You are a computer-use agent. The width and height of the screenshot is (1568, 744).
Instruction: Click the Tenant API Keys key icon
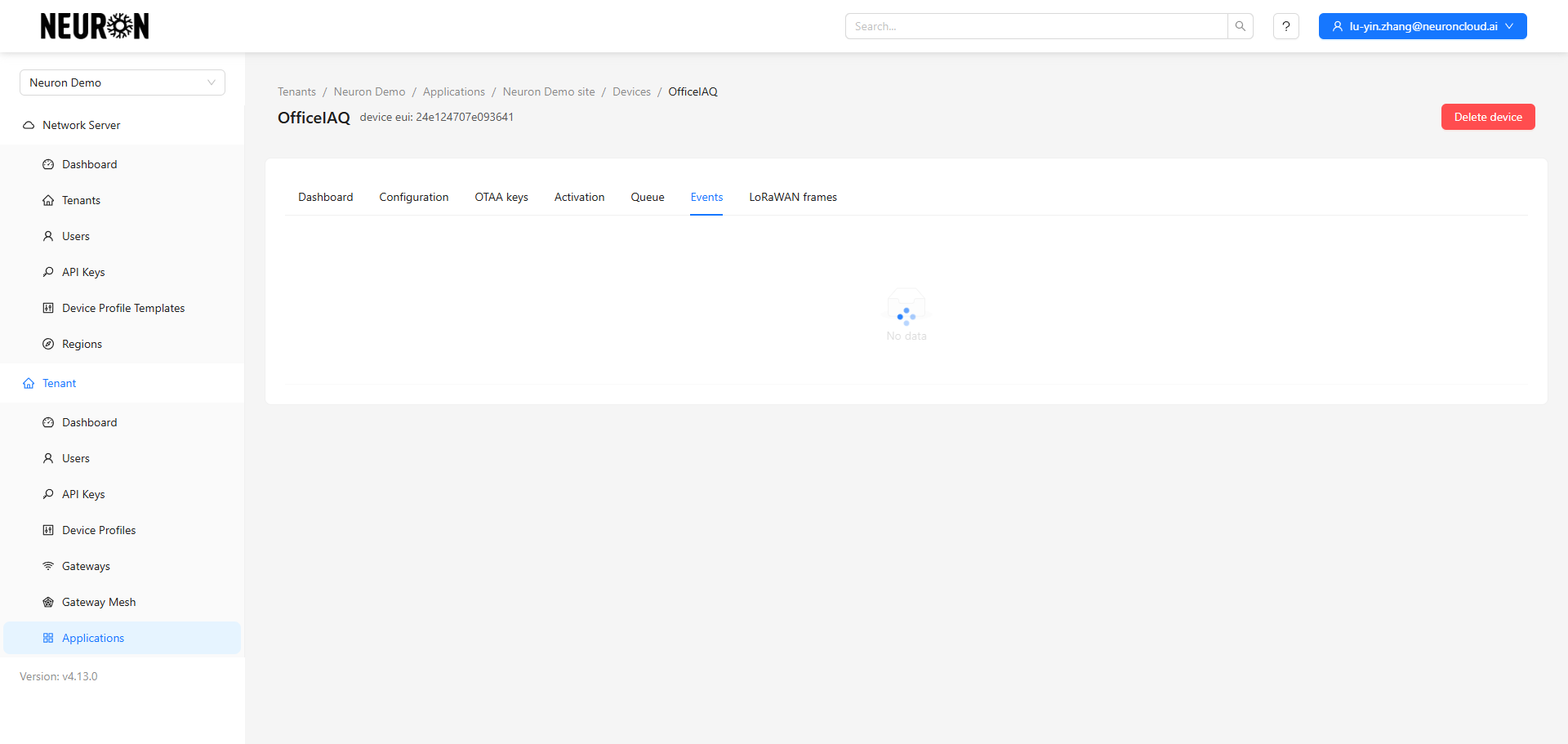coord(48,494)
